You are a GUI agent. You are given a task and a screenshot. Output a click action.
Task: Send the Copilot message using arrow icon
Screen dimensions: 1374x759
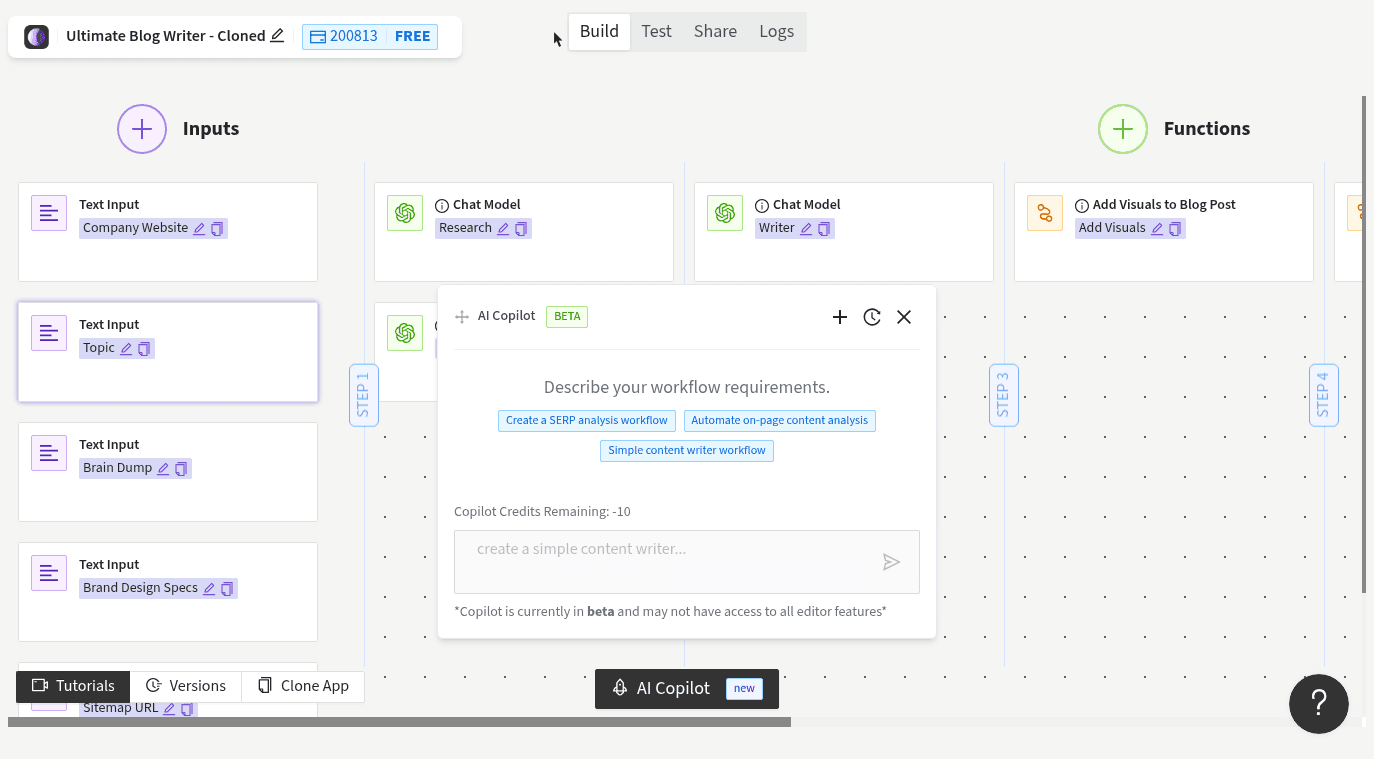coord(891,561)
